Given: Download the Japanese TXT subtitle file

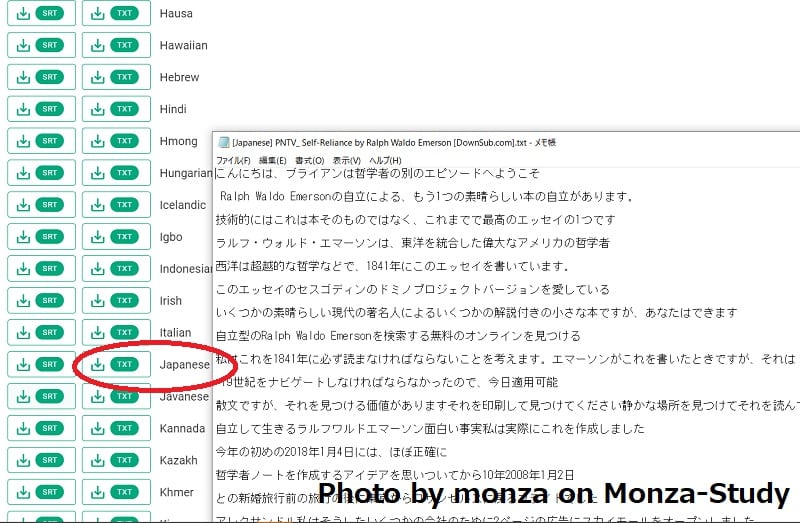Looking at the screenshot, I should pyautogui.click(x=115, y=365).
